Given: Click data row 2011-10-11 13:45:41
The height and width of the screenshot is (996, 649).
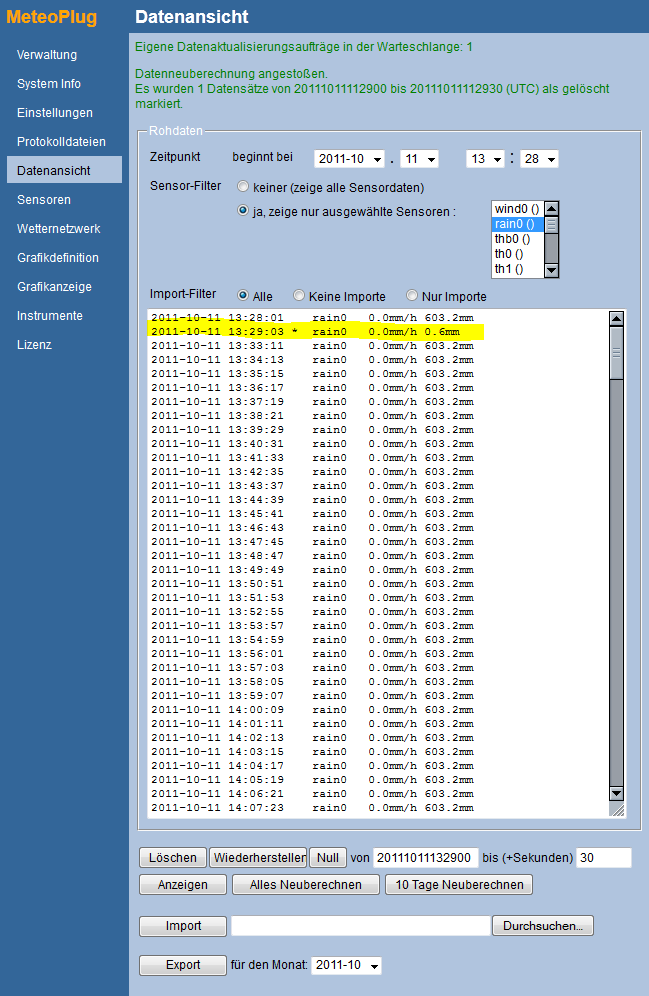Looking at the screenshot, I should (312, 514).
